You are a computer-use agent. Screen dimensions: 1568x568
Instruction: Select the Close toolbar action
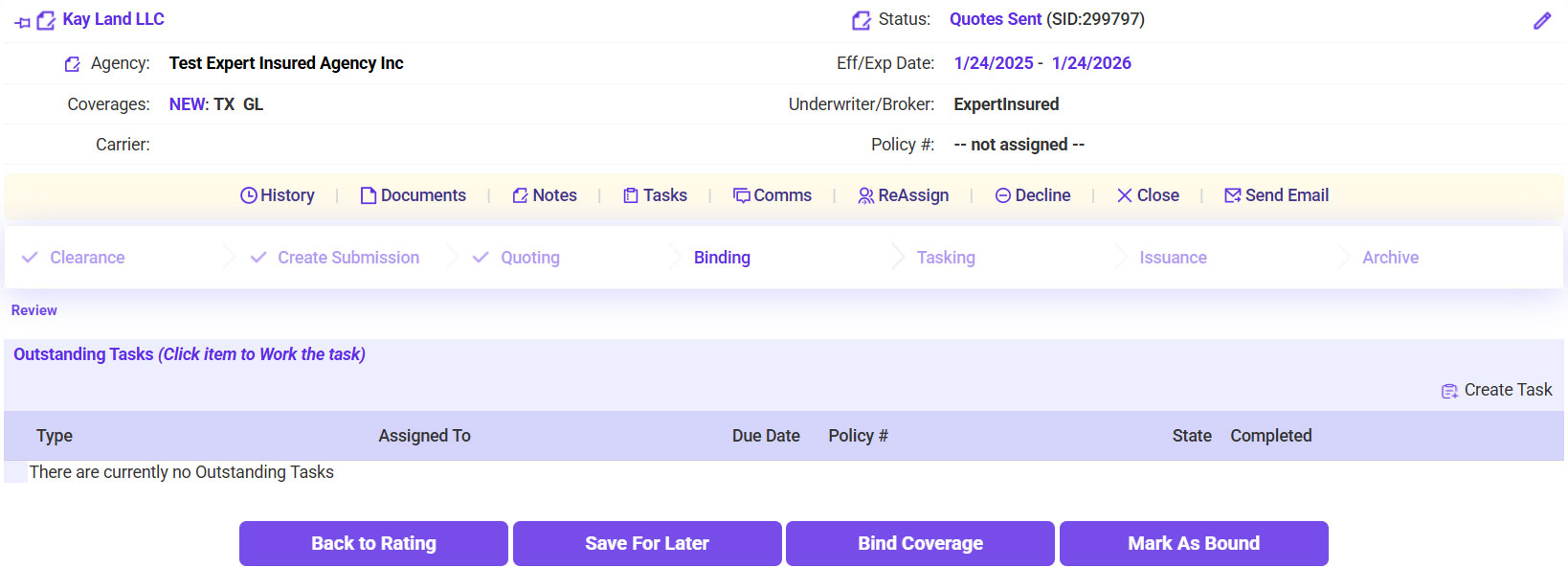(1148, 195)
